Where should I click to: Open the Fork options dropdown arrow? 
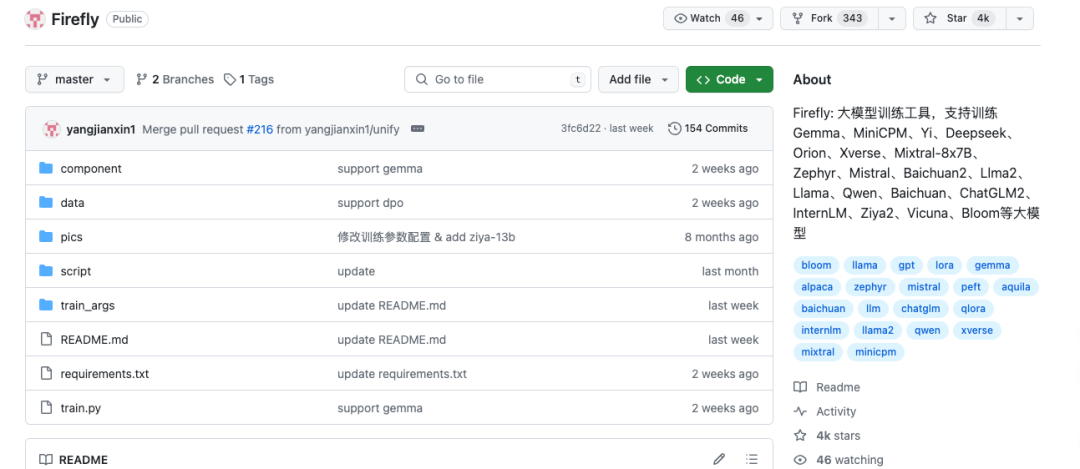[892, 19]
